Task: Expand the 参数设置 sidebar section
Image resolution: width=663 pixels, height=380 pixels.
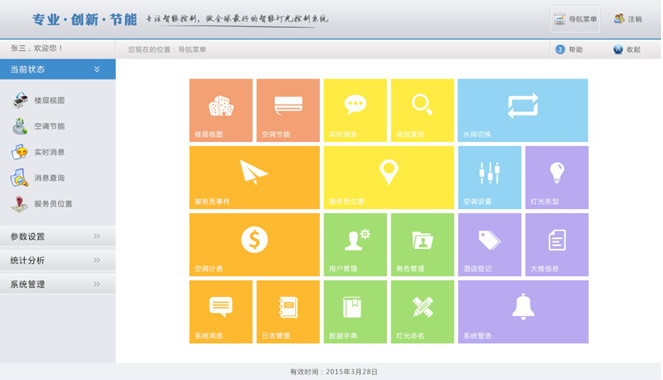Action: click(58, 236)
